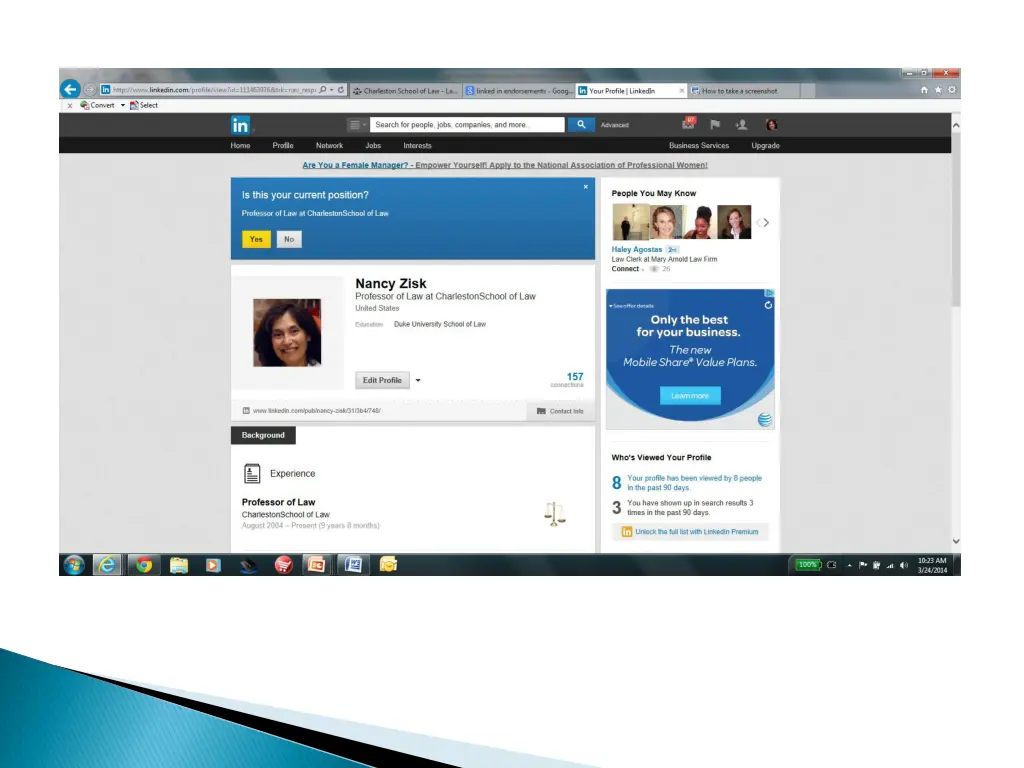Close the Your Profile browser tab
The height and width of the screenshot is (768, 1024).
coord(682,91)
